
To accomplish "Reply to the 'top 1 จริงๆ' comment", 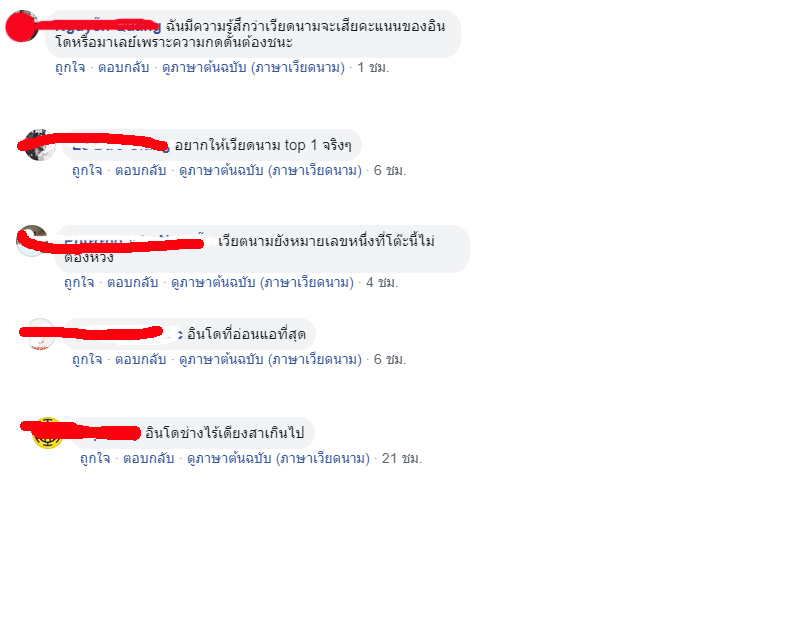I will coord(140,170).
